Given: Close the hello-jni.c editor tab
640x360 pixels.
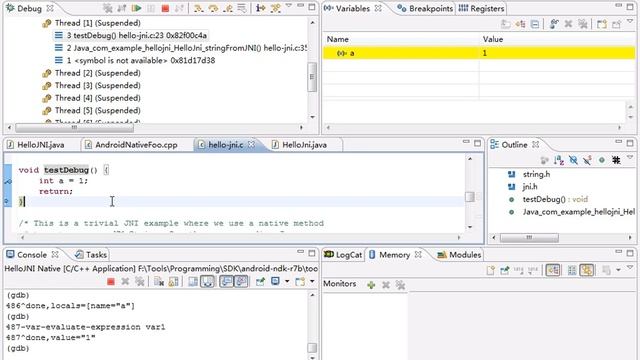Looking at the screenshot, I should (x=251, y=144).
